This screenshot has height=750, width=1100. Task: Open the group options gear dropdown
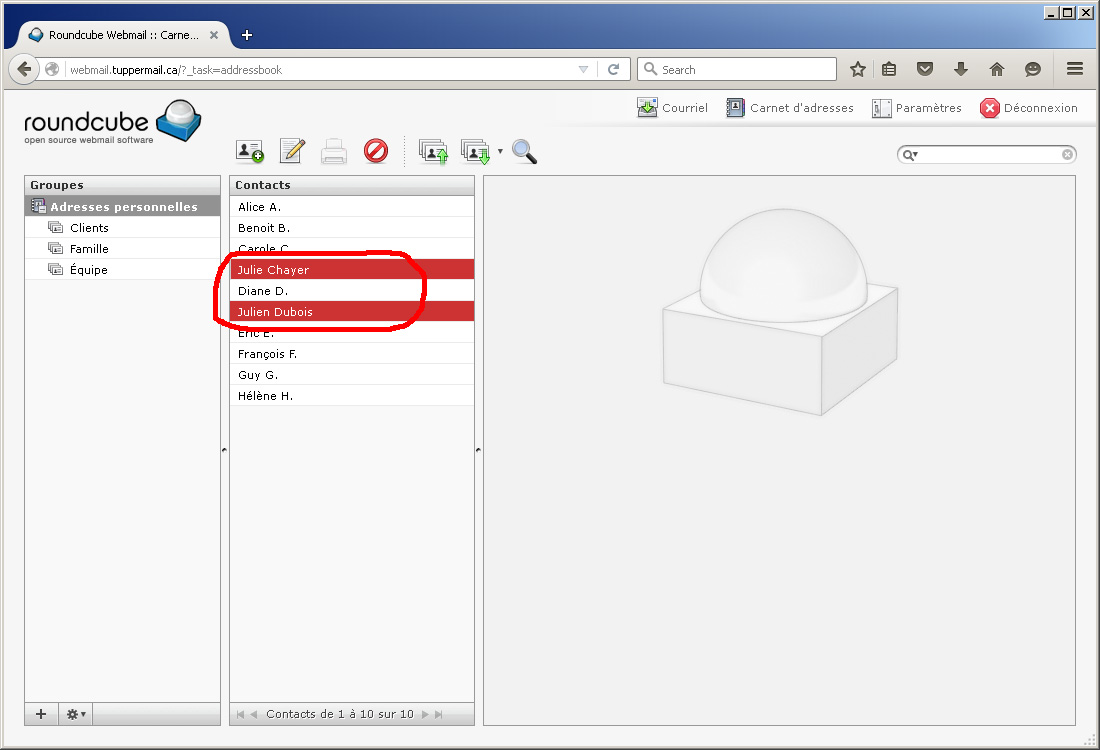coord(76,714)
